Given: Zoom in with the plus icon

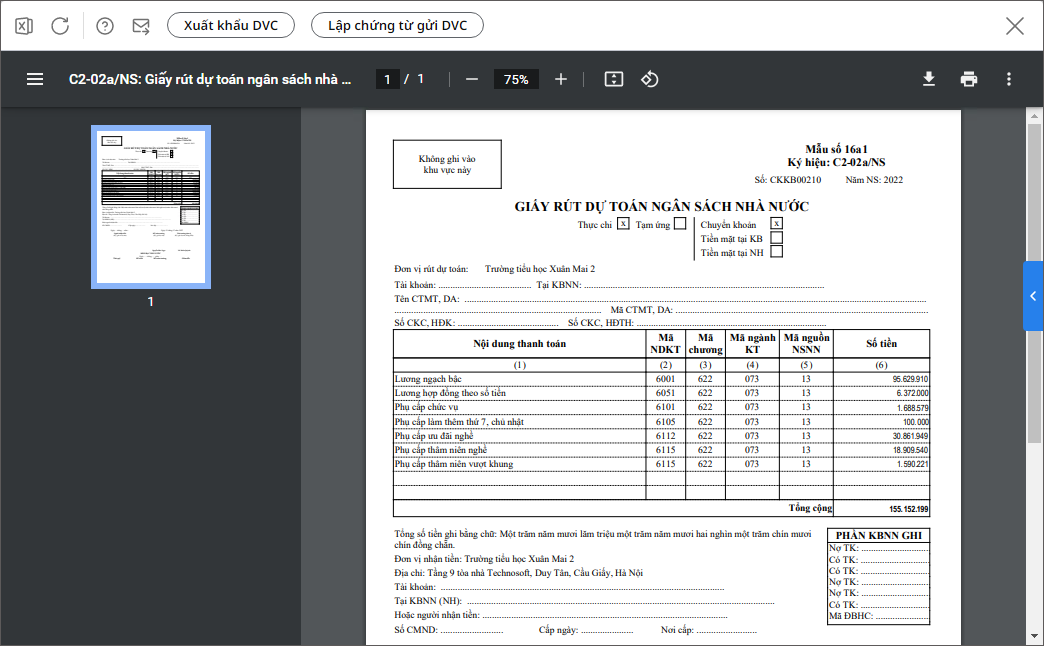Looking at the screenshot, I should point(561,79).
